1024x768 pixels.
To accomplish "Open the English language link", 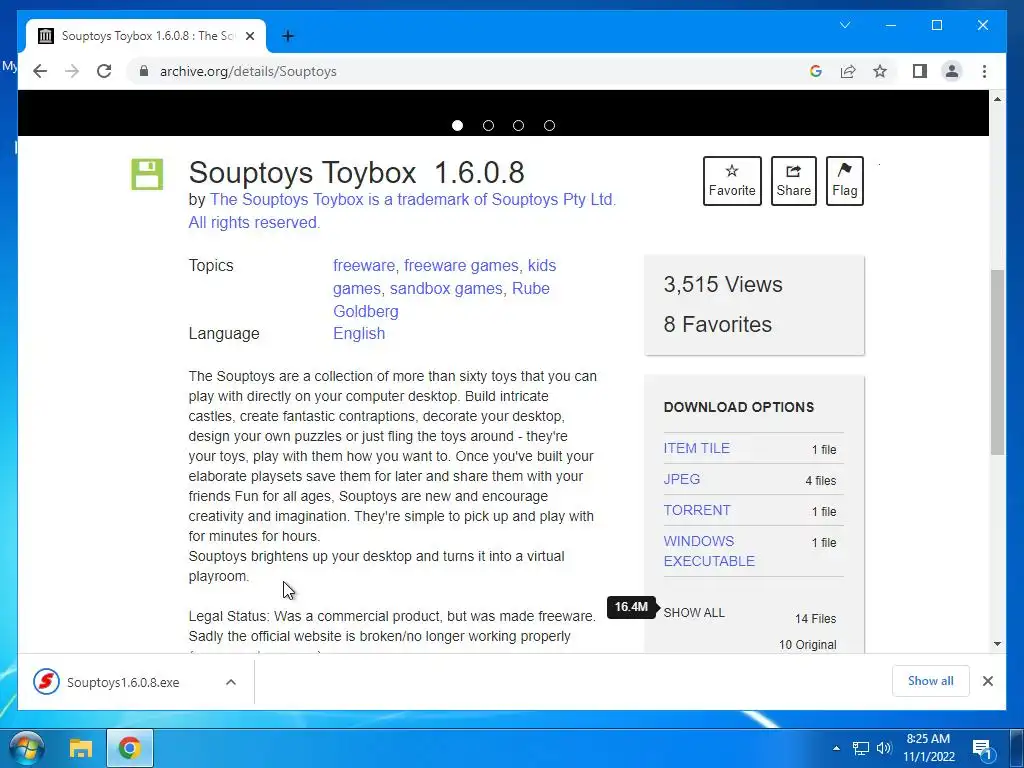I will [x=359, y=333].
